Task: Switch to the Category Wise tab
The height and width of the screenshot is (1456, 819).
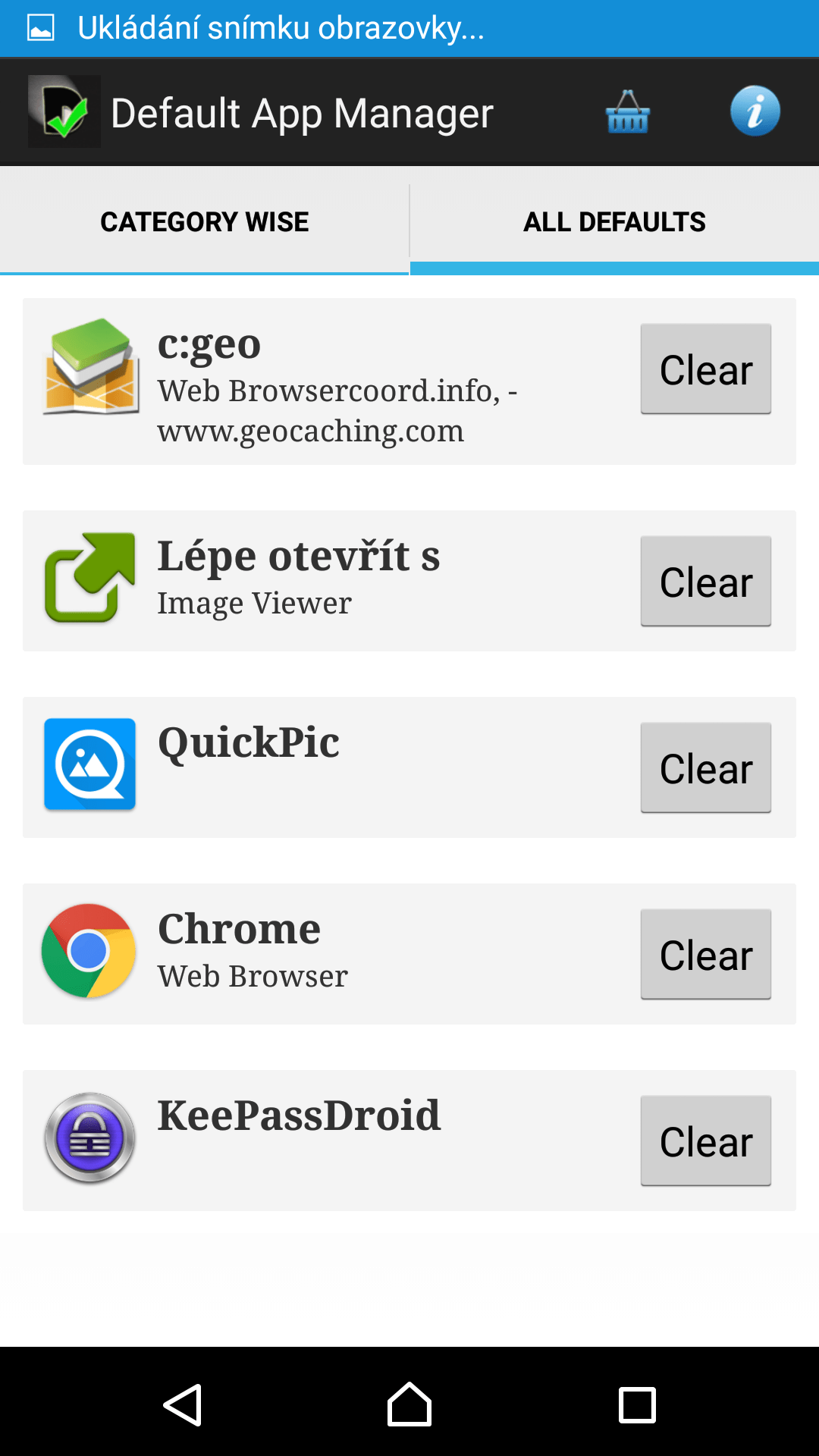Action: [205, 221]
